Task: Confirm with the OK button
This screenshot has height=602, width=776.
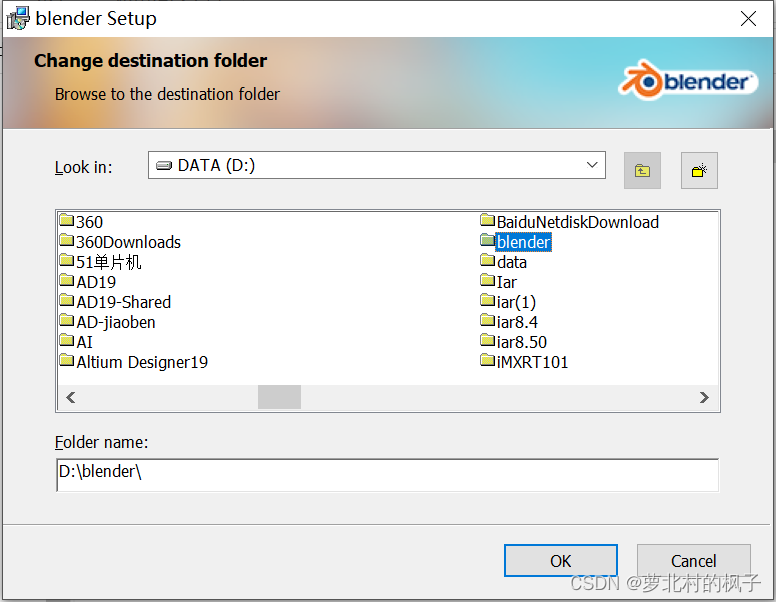Action: click(561, 561)
